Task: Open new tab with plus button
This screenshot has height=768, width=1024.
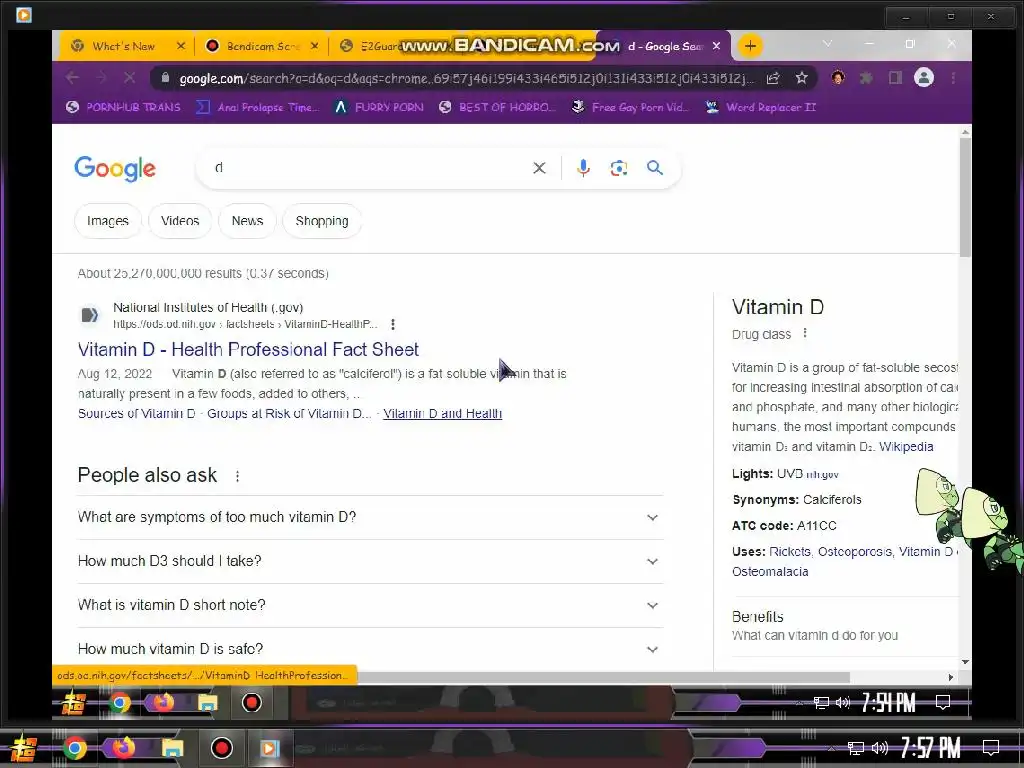Action: click(x=750, y=46)
